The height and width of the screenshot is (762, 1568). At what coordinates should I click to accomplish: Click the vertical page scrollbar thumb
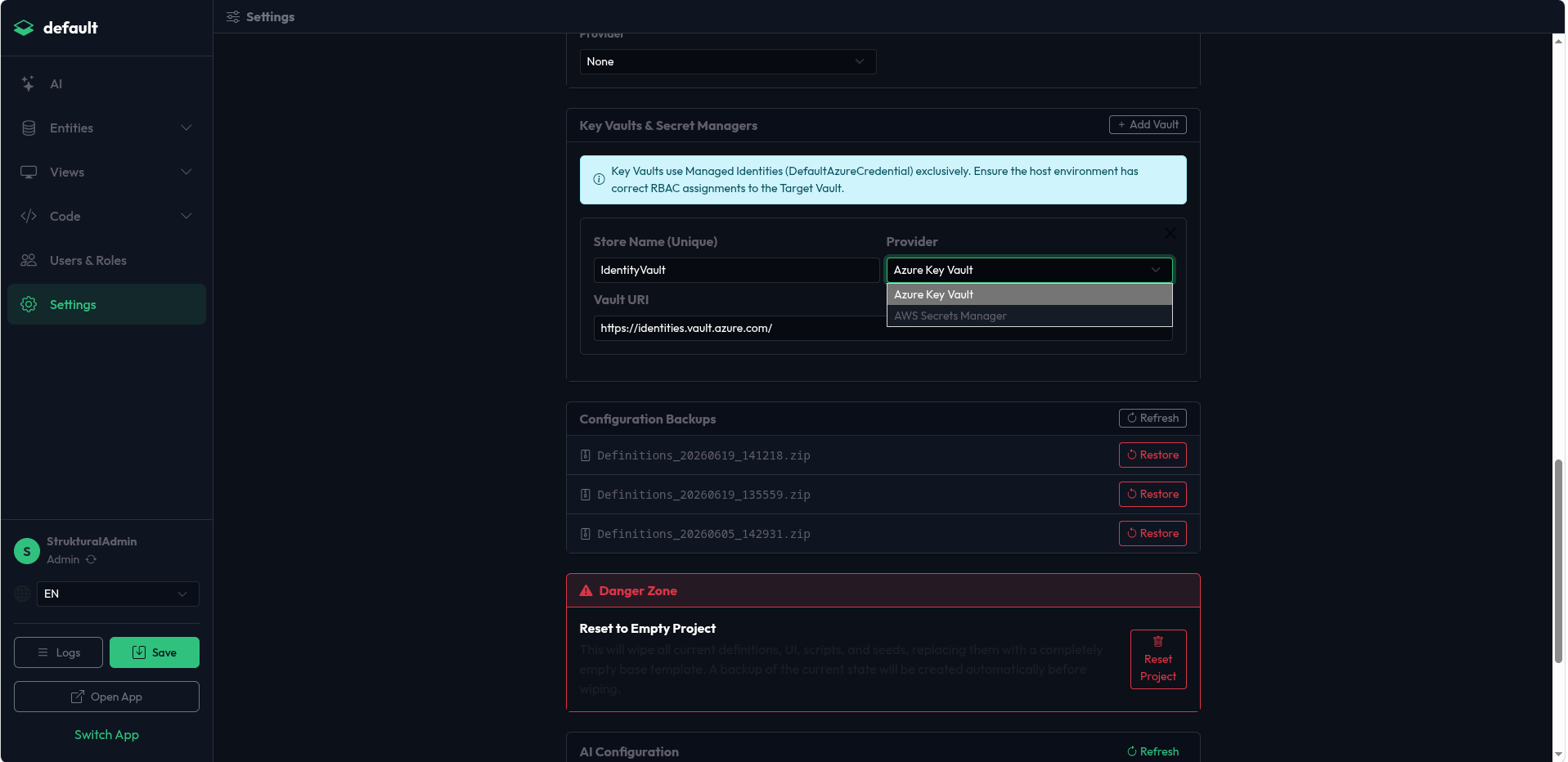[1559, 561]
